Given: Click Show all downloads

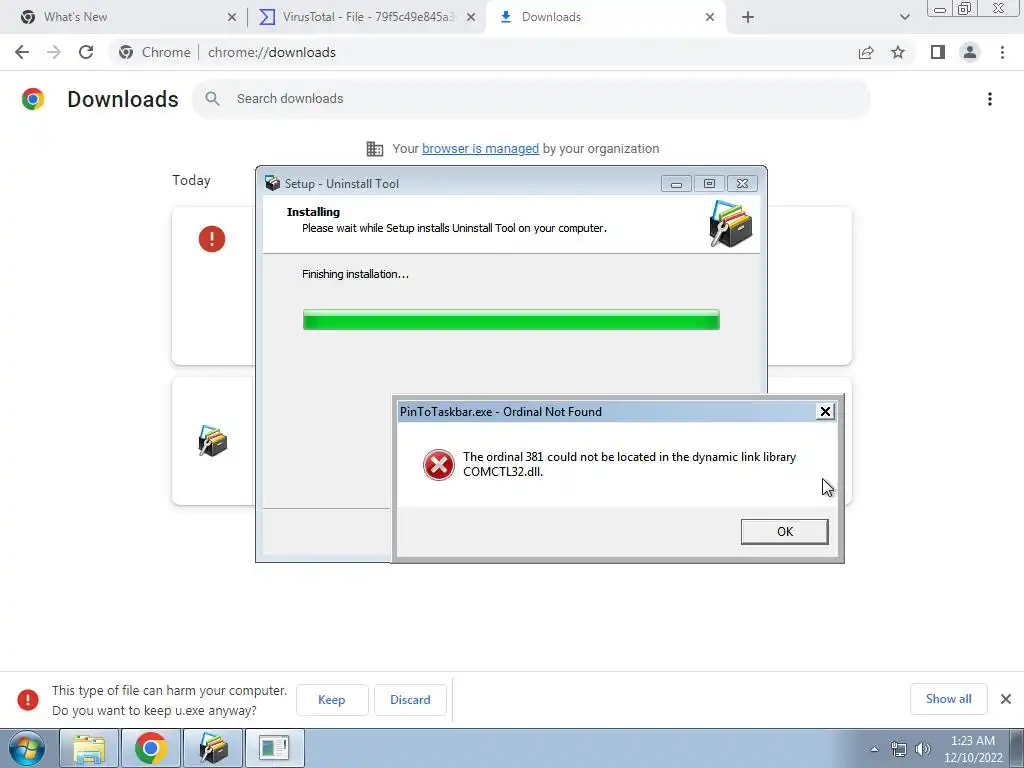Looking at the screenshot, I should pyautogui.click(x=948, y=699).
